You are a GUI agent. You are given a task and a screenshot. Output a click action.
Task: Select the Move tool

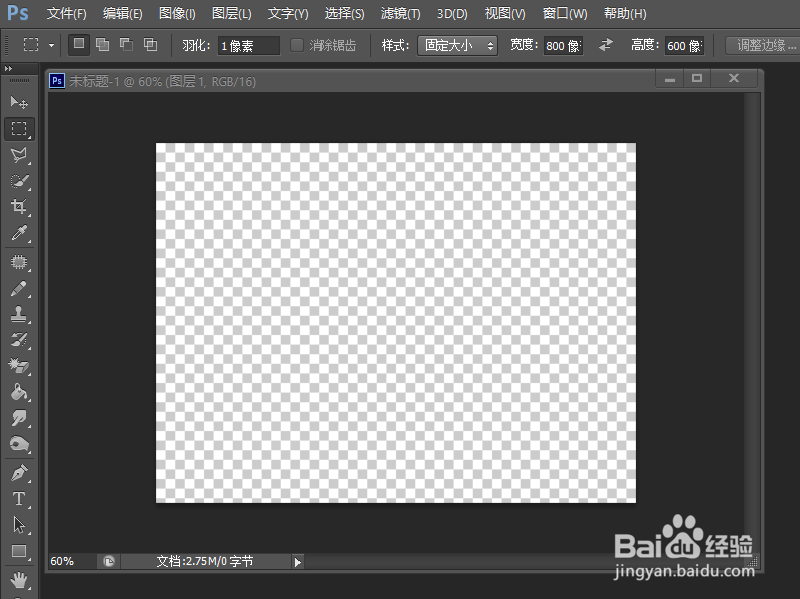pos(19,103)
